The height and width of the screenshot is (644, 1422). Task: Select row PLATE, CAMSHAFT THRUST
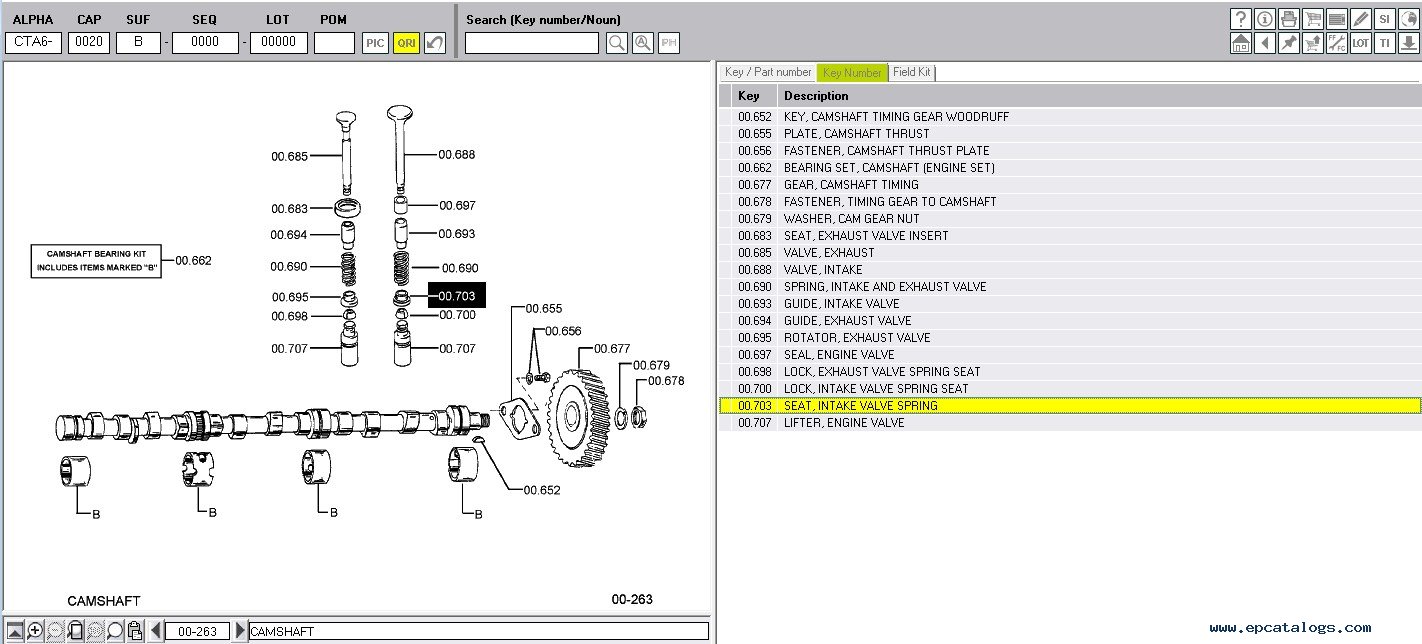click(1070, 134)
